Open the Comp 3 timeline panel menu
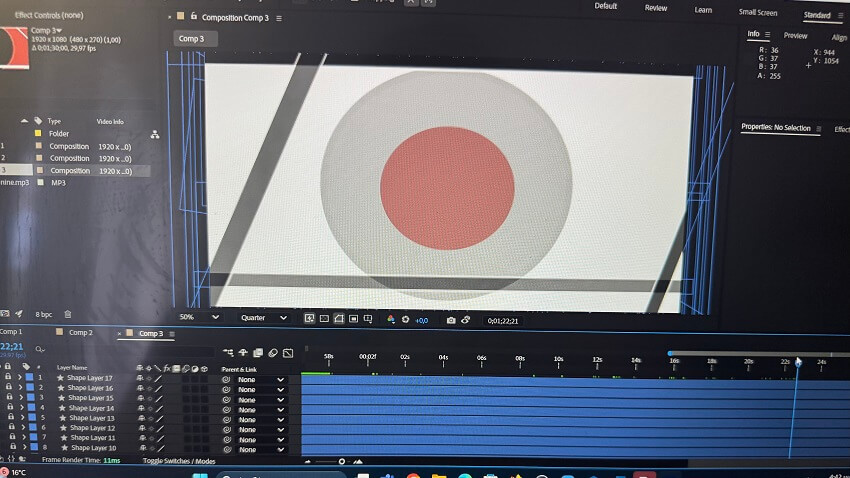The image size is (850, 478). [x=172, y=334]
